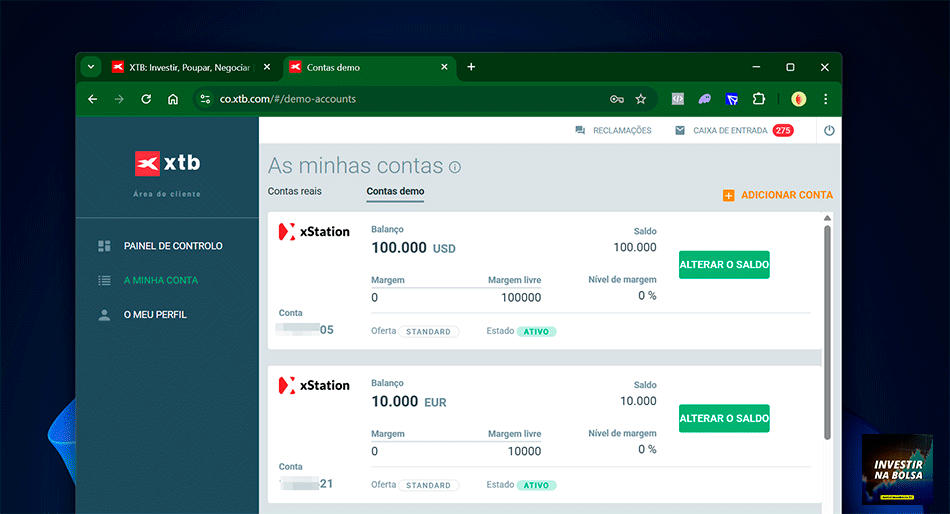This screenshot has height=514, width=950.
Task: Open the browser home page
Action: click(173, 99)
